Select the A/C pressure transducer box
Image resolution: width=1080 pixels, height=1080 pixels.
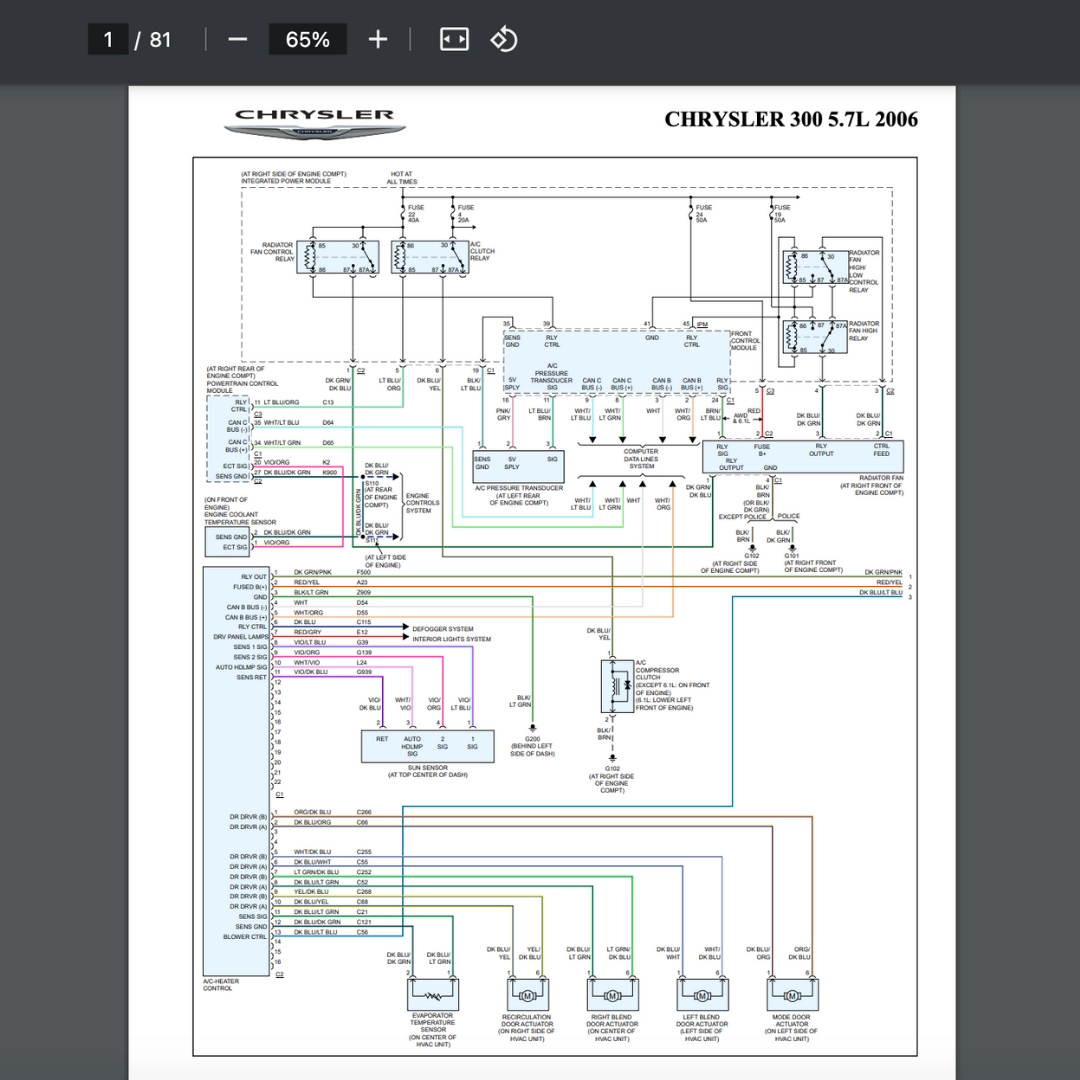pyautogui.click(x=517, y=466)
